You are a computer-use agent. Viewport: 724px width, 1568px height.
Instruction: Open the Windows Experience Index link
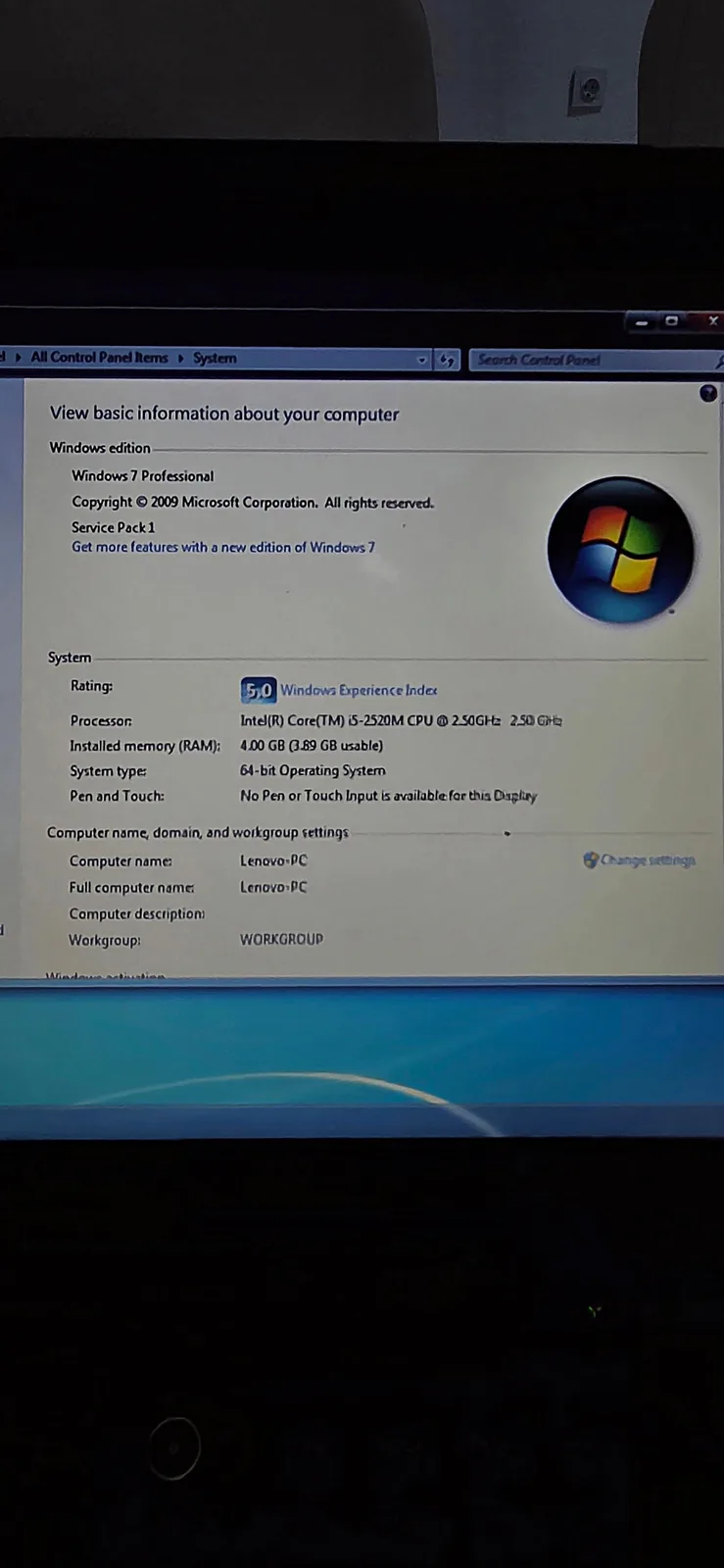[359, 690]
